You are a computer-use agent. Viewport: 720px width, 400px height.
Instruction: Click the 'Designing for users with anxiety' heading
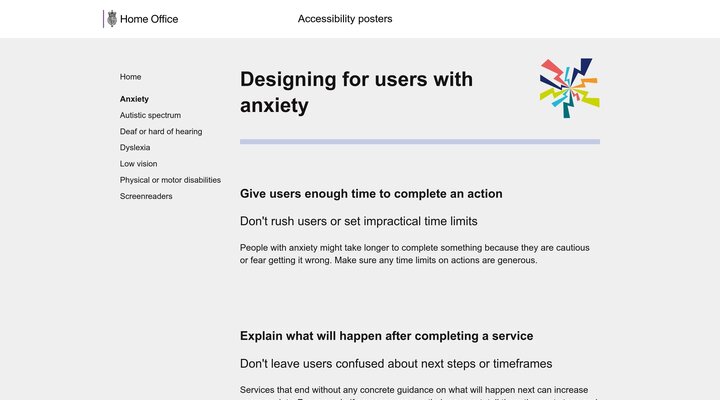click(356, 92)
